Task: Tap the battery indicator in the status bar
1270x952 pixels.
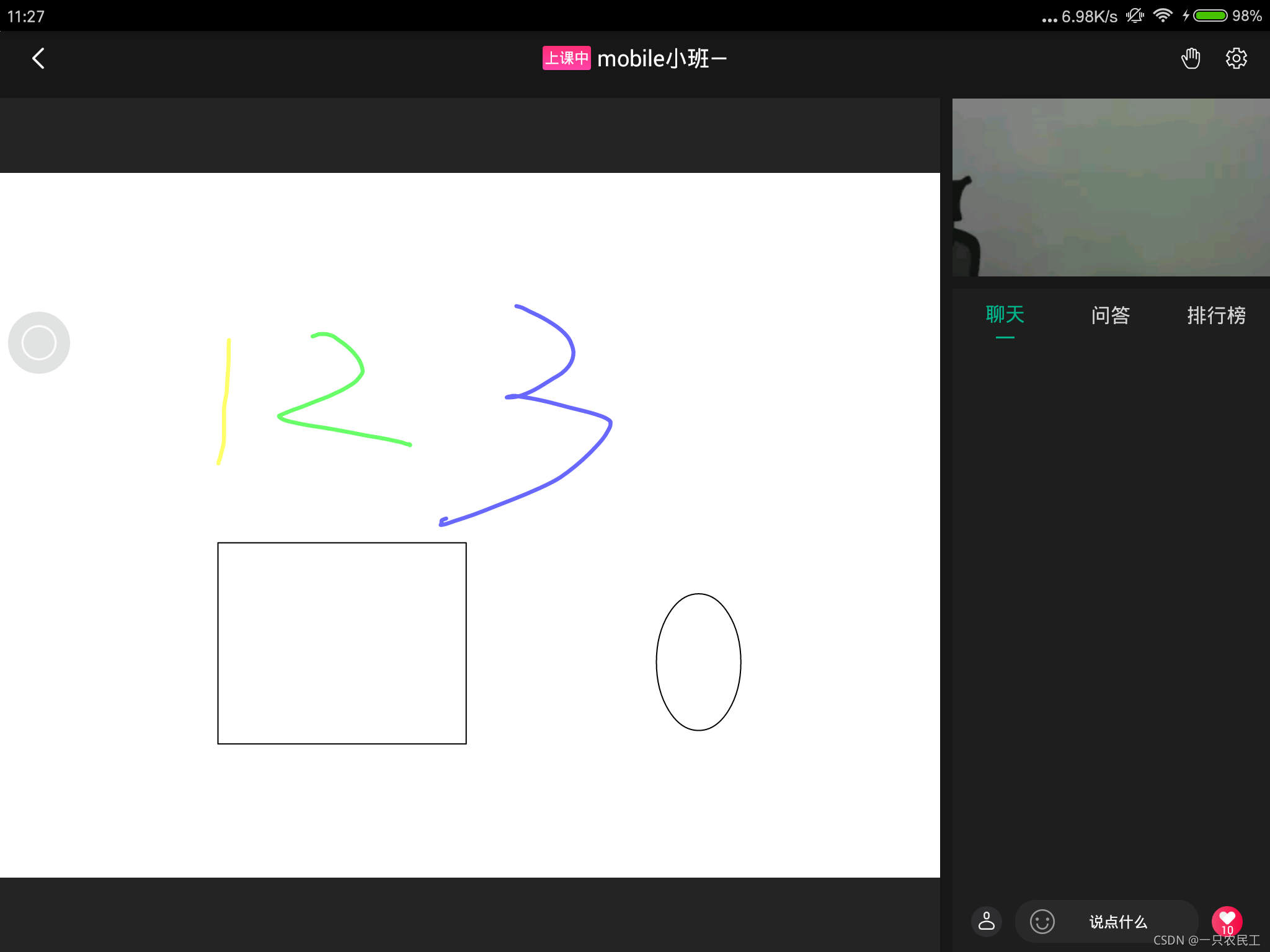Action: [1210, 15]
